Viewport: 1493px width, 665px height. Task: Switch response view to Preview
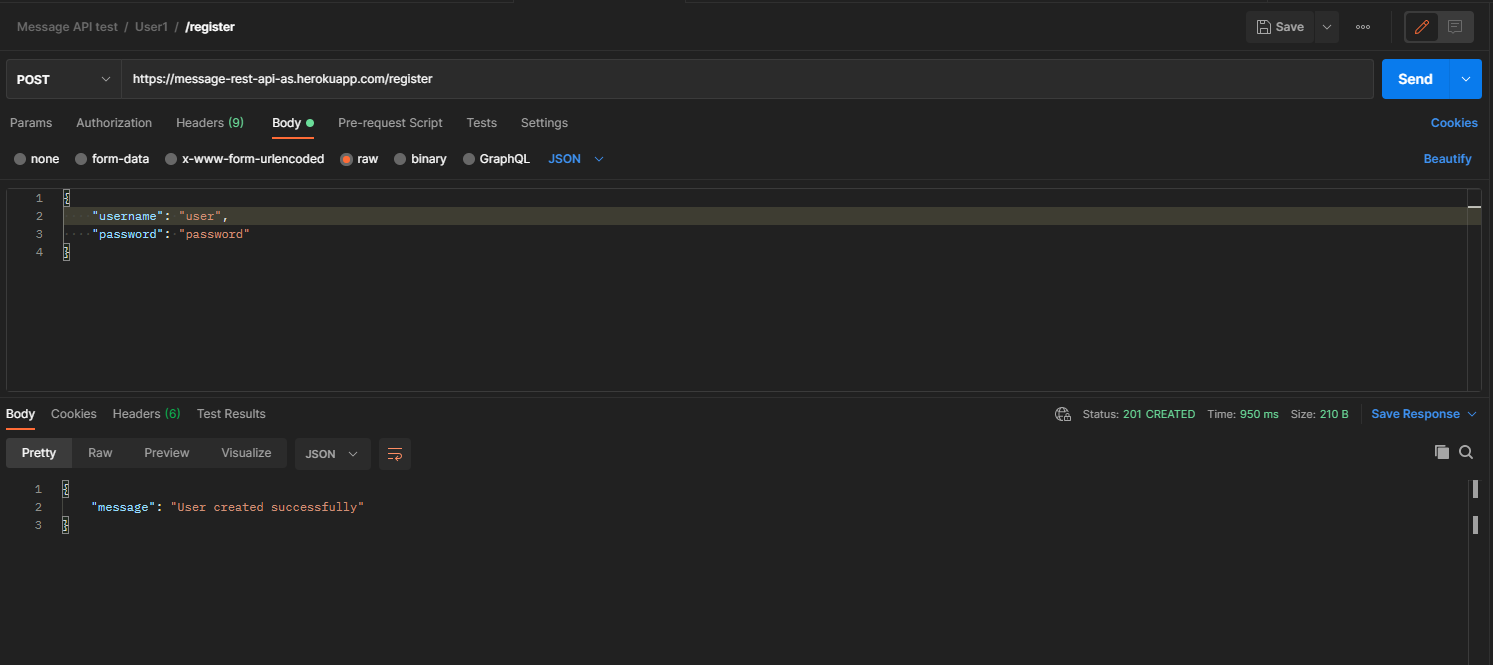pyautogui.click(x=167, y=453)
